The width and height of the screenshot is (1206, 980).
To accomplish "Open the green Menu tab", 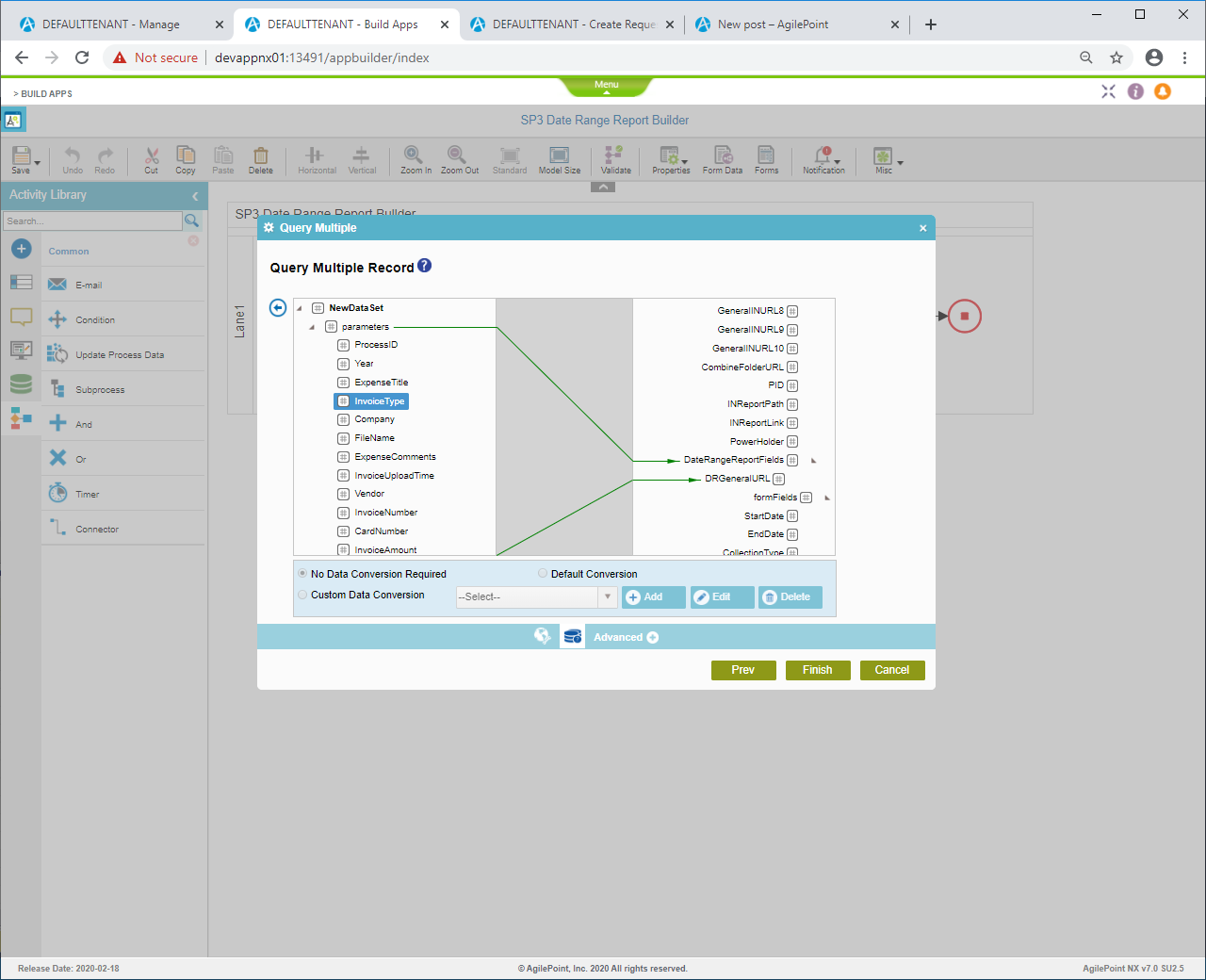I will pyautogui.click(x=606, y=86).
